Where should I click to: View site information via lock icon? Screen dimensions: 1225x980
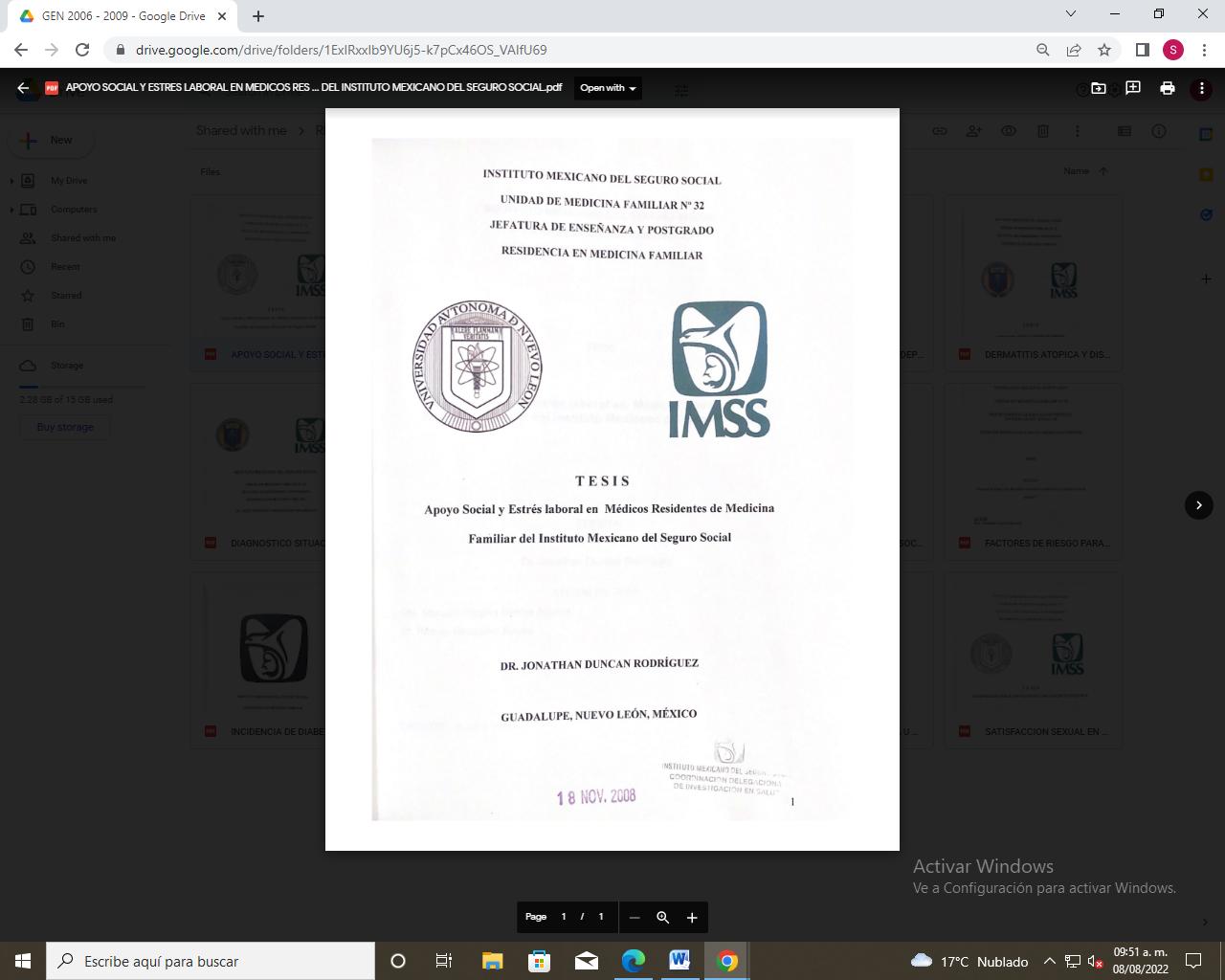coord(120,50)
